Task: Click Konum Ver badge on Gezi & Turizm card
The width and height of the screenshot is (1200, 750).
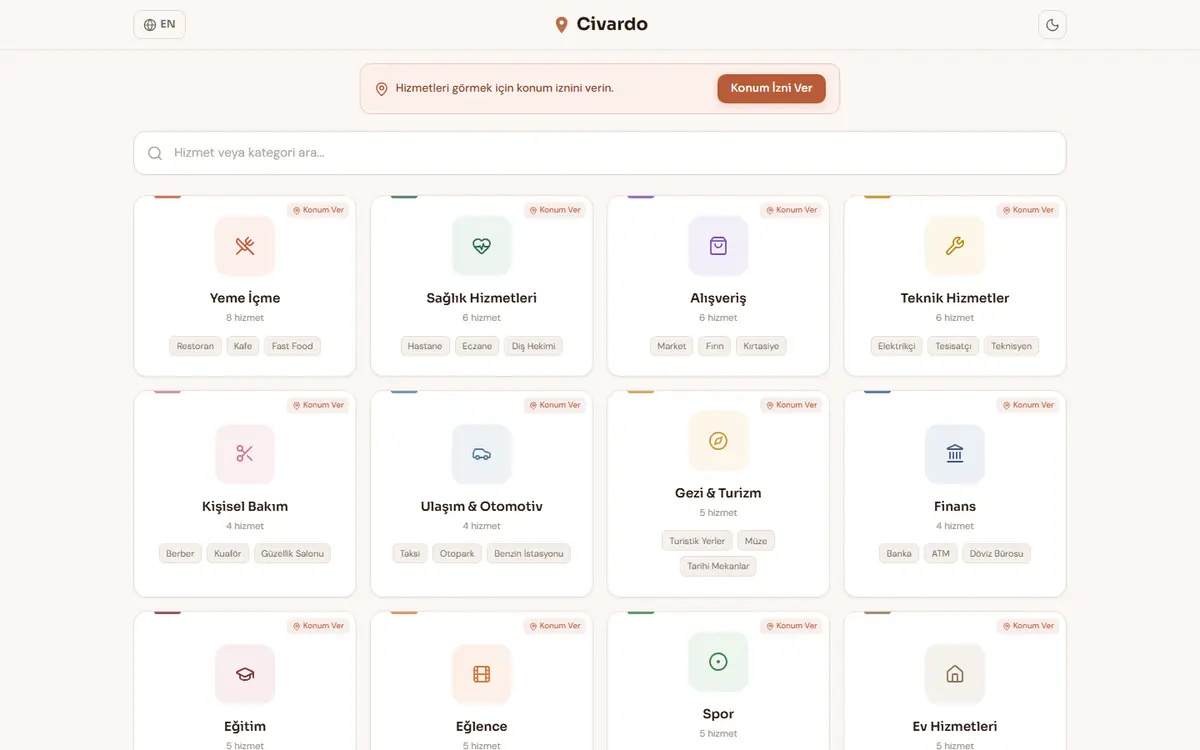Action: click(791, 405)
